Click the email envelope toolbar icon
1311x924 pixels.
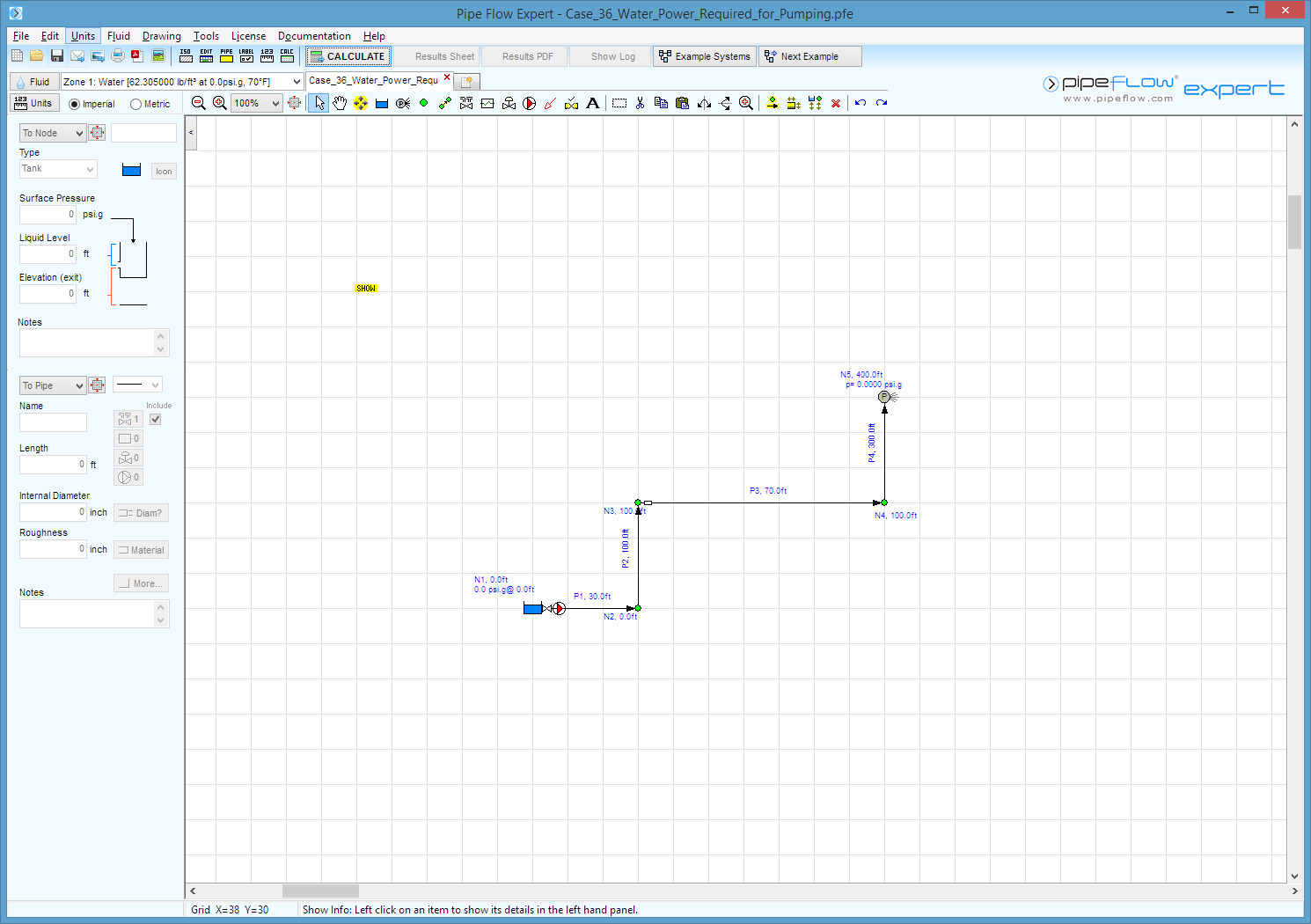tap(77, 56)
